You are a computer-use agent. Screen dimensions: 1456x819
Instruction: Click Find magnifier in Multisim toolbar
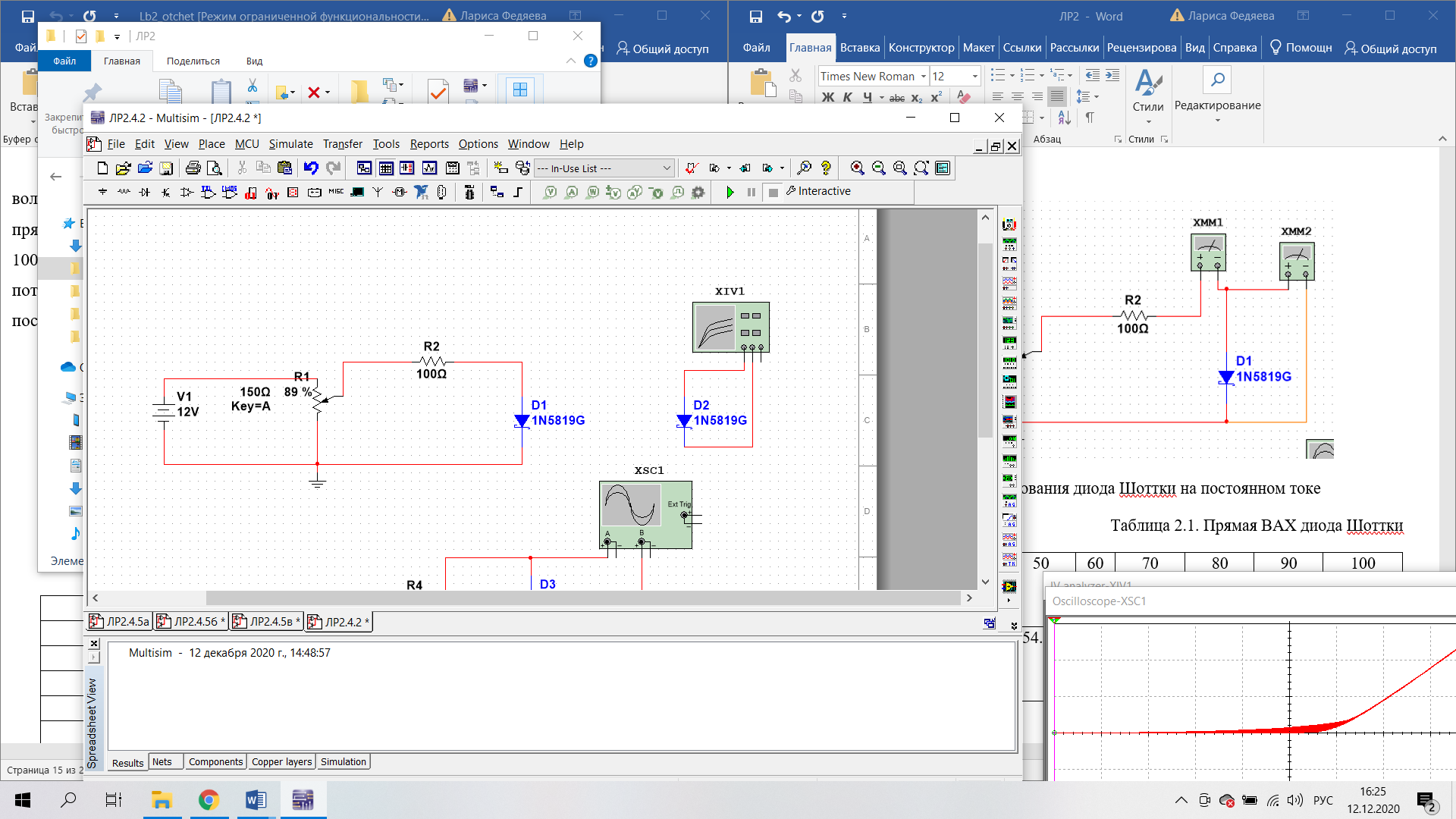point(805,168)
